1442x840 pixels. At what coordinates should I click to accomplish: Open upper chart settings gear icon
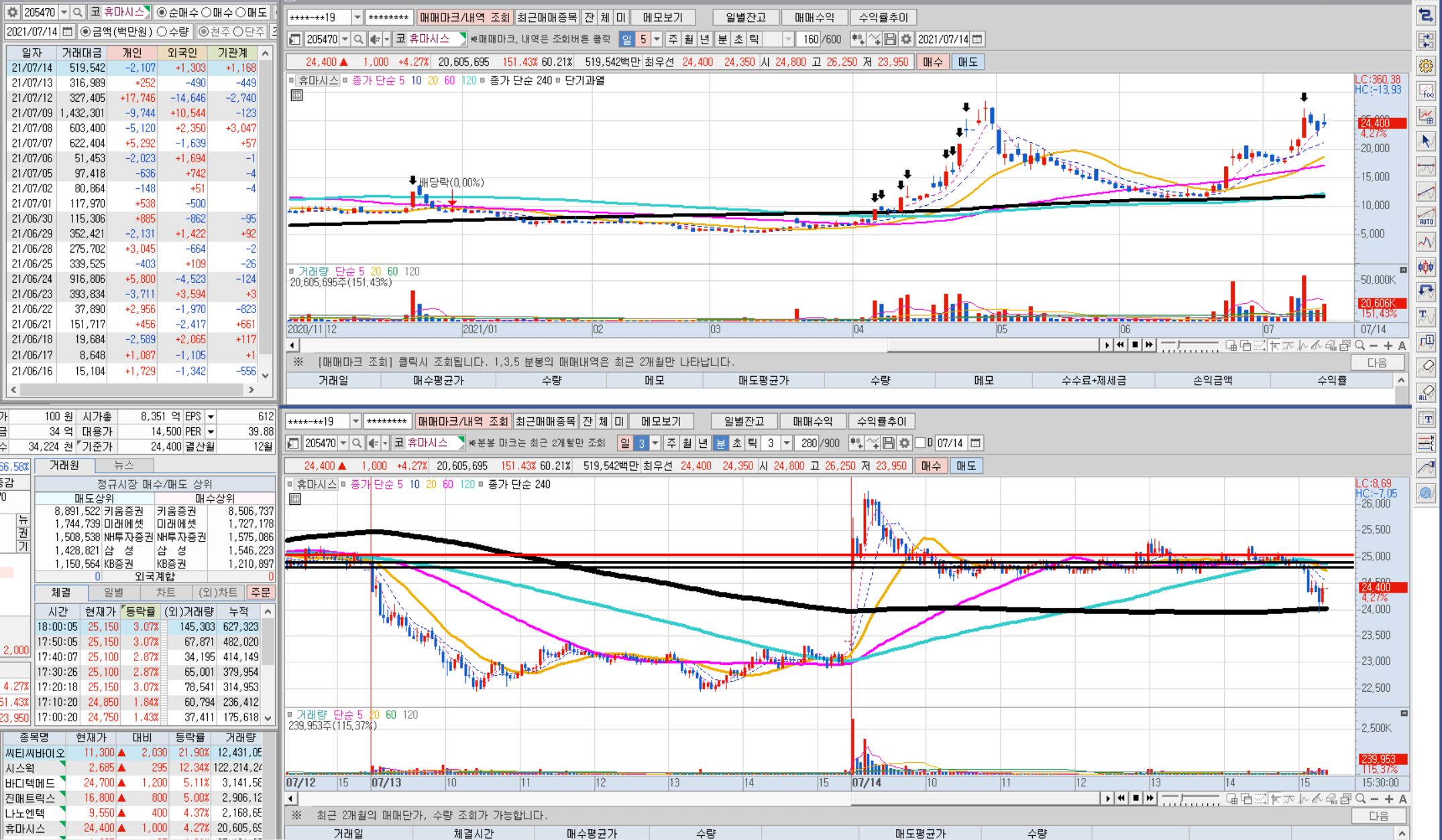pos(906,40)
